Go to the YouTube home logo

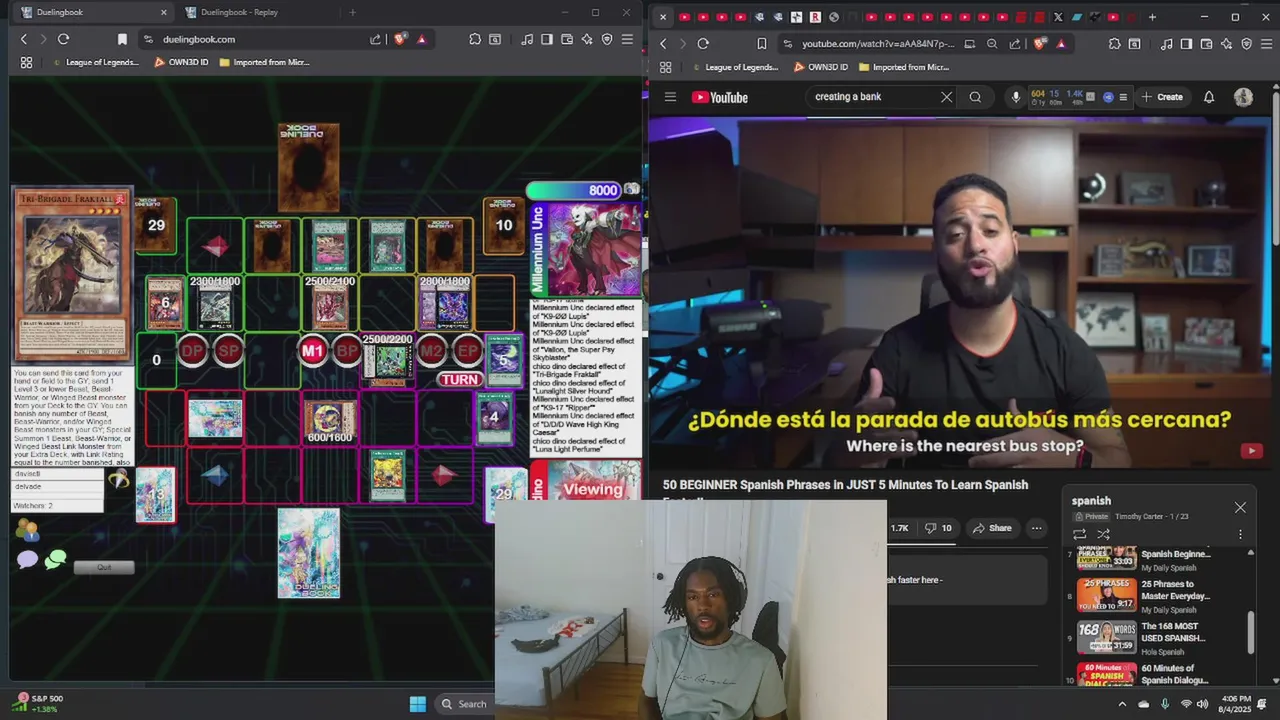(720, 97)
